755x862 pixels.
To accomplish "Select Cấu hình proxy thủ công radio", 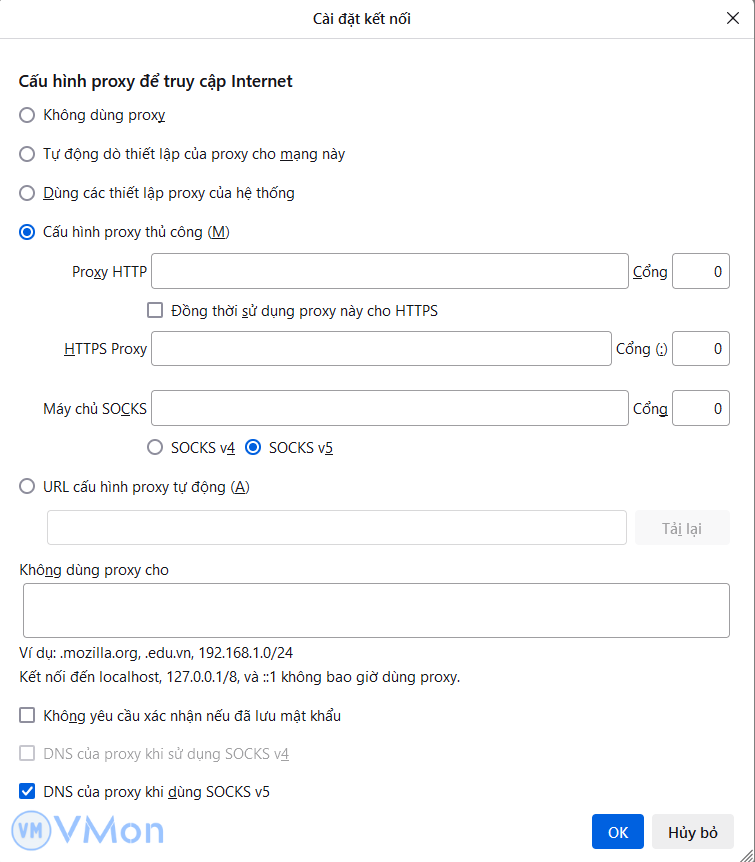I will (x=27, y=232).
